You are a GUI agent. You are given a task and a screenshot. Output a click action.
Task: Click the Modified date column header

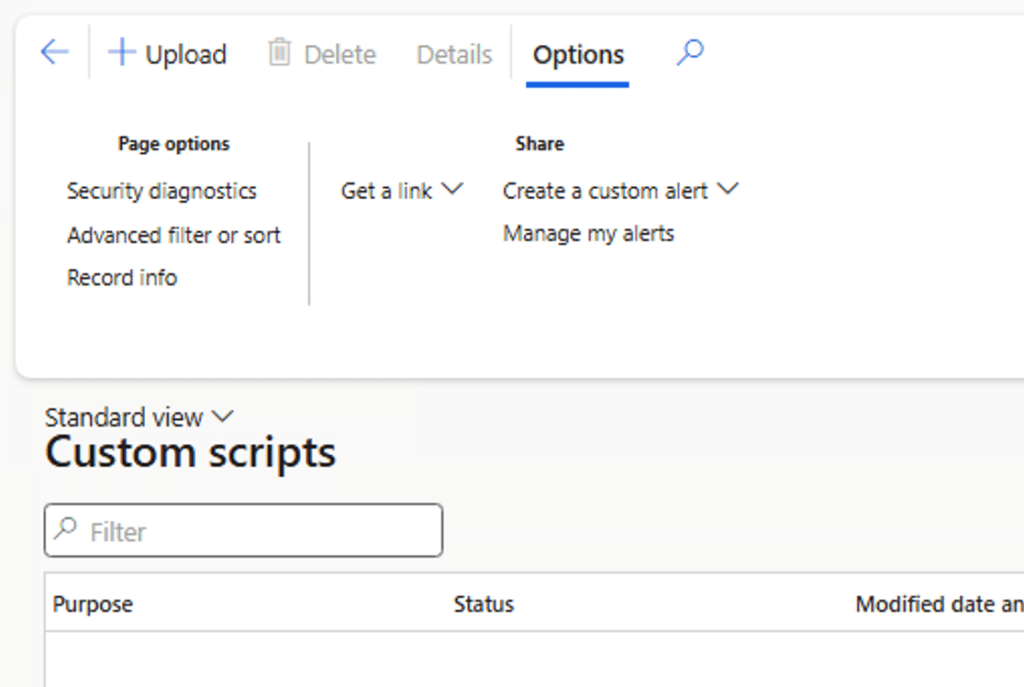pyautogui.click(x=938, y=604)
